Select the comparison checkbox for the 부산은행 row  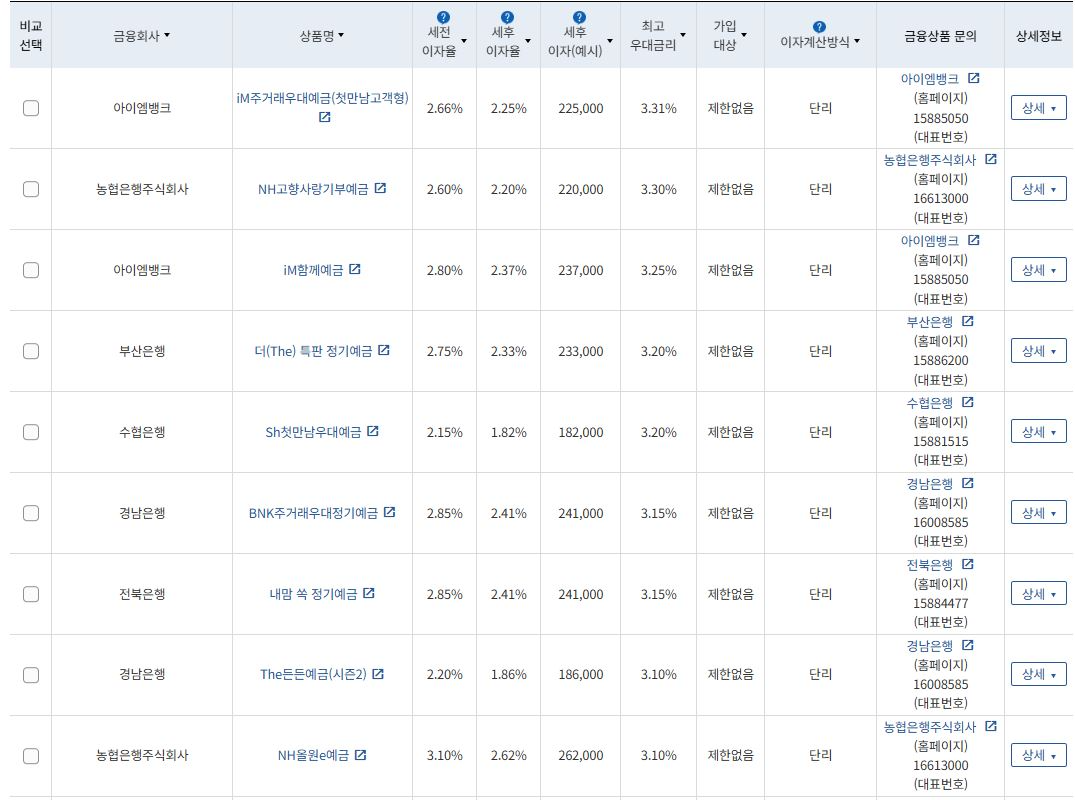(30, 351)
